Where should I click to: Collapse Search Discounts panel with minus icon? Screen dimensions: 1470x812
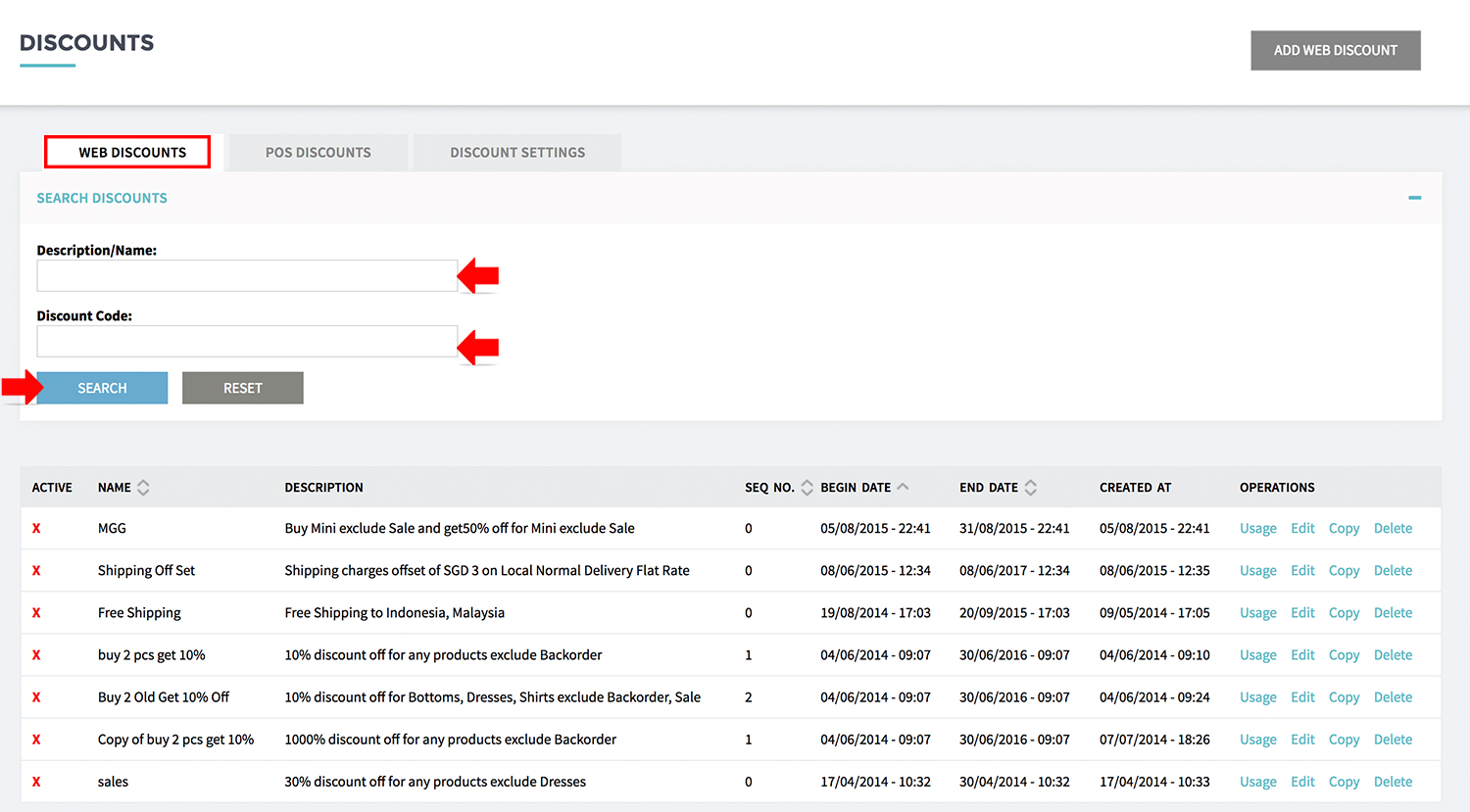(x=1414, y=198)
